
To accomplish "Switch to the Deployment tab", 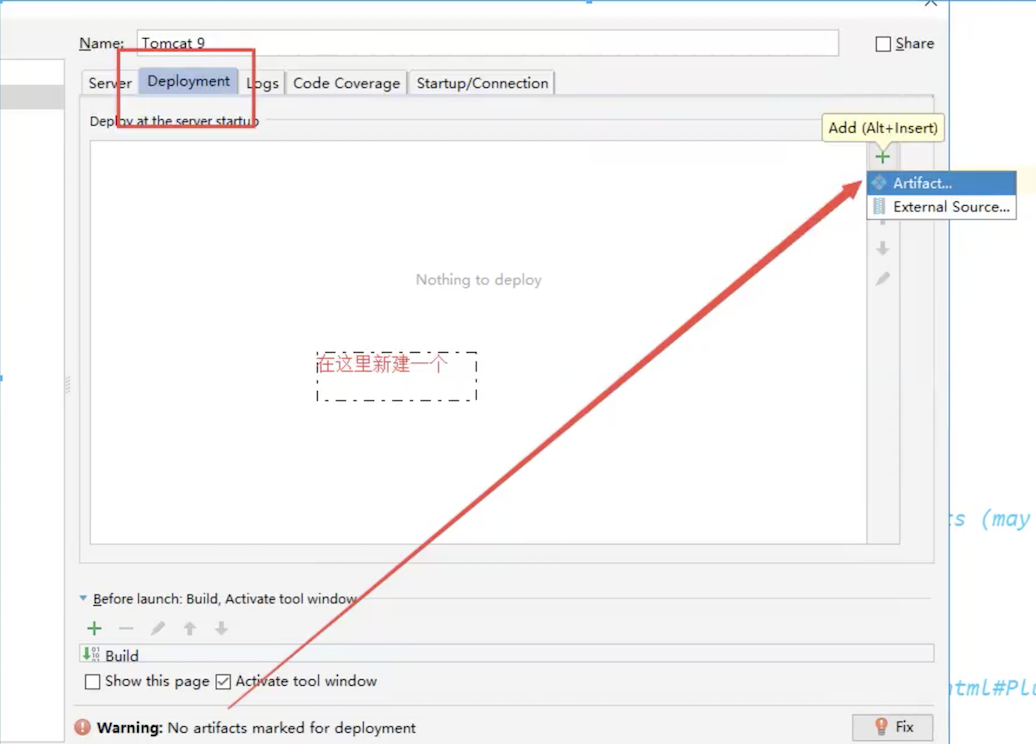I will click(188, 81).
